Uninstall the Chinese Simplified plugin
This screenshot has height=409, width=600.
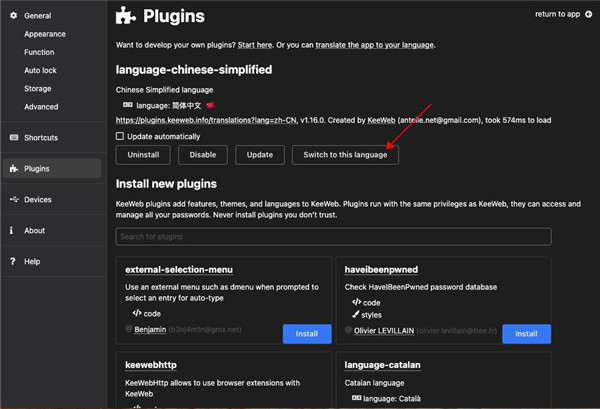(143, 155)
